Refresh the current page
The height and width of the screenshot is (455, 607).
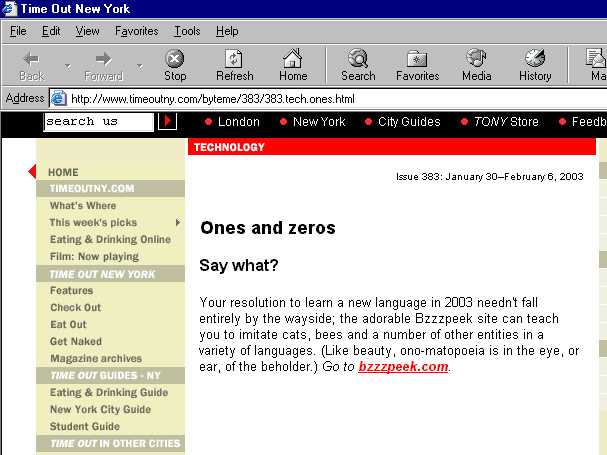point(235,65)
